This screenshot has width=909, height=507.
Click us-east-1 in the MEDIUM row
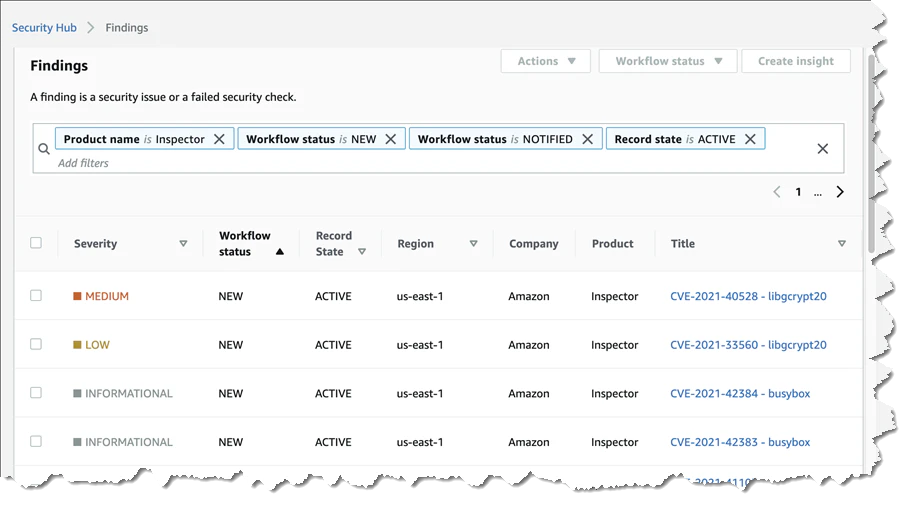pyautogui.click(x=420, y=296)
